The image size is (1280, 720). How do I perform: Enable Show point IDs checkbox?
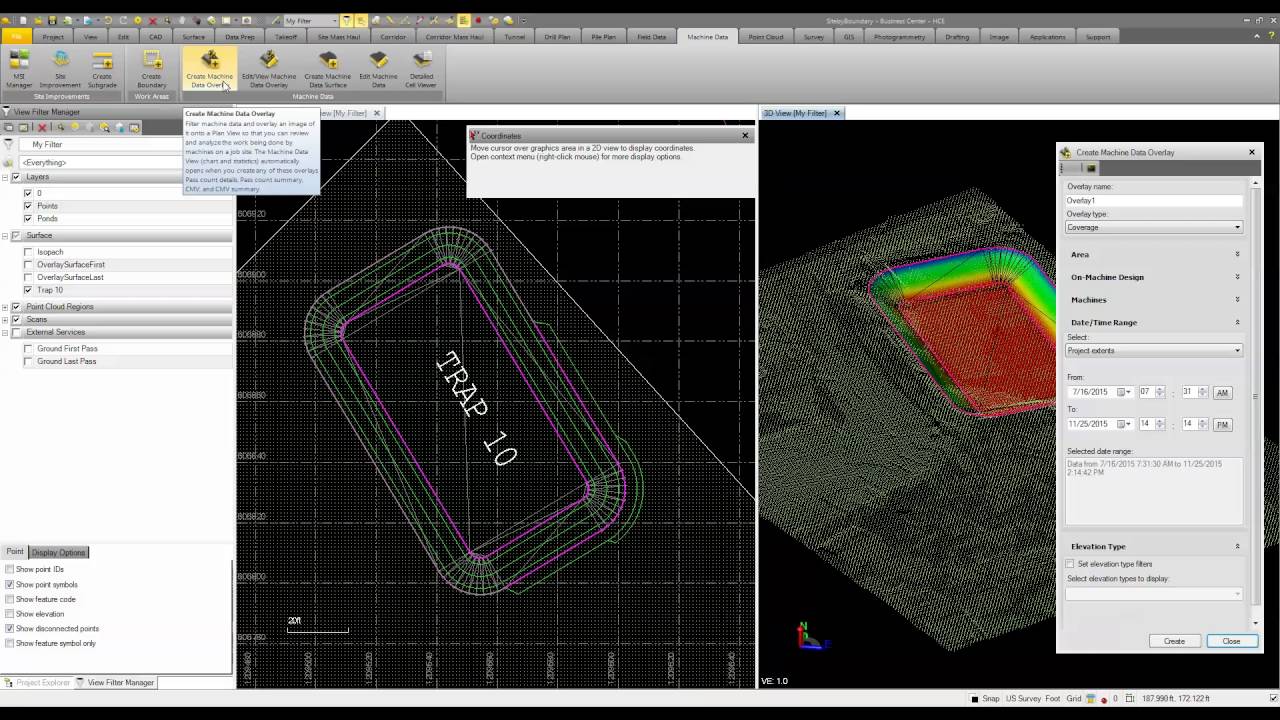coord(10,570)
